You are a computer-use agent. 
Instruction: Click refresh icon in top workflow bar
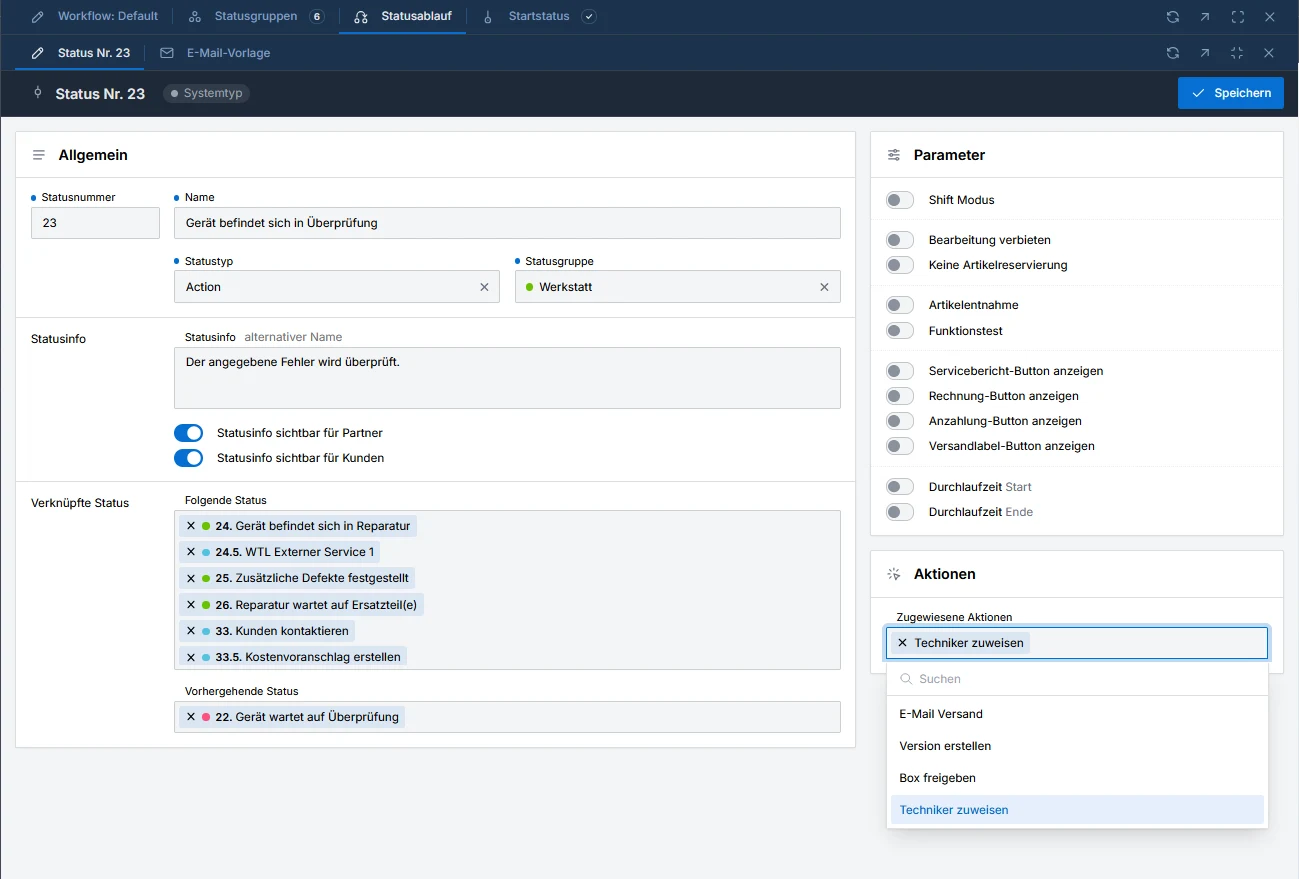pyautogui.click(x=1173, y=17)
